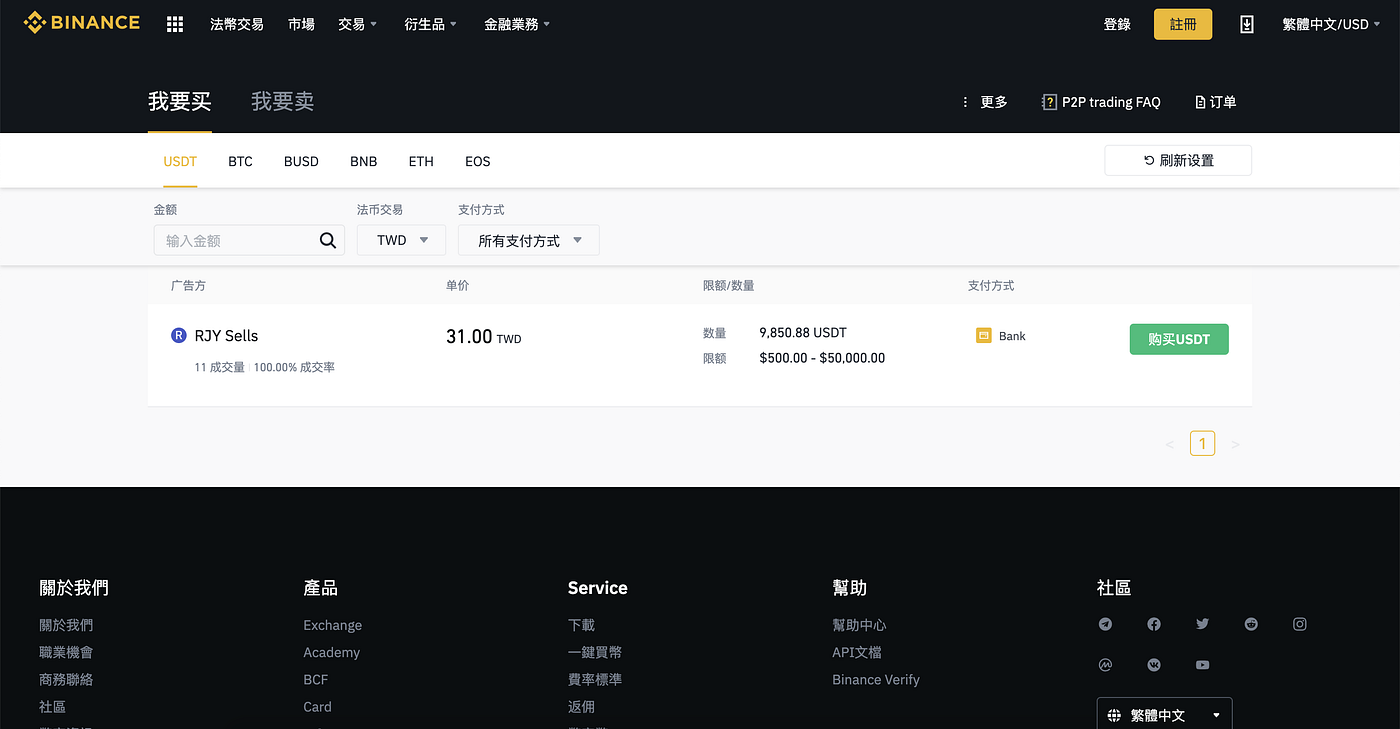Open the Telegram community link

[x=1105, y=624]
